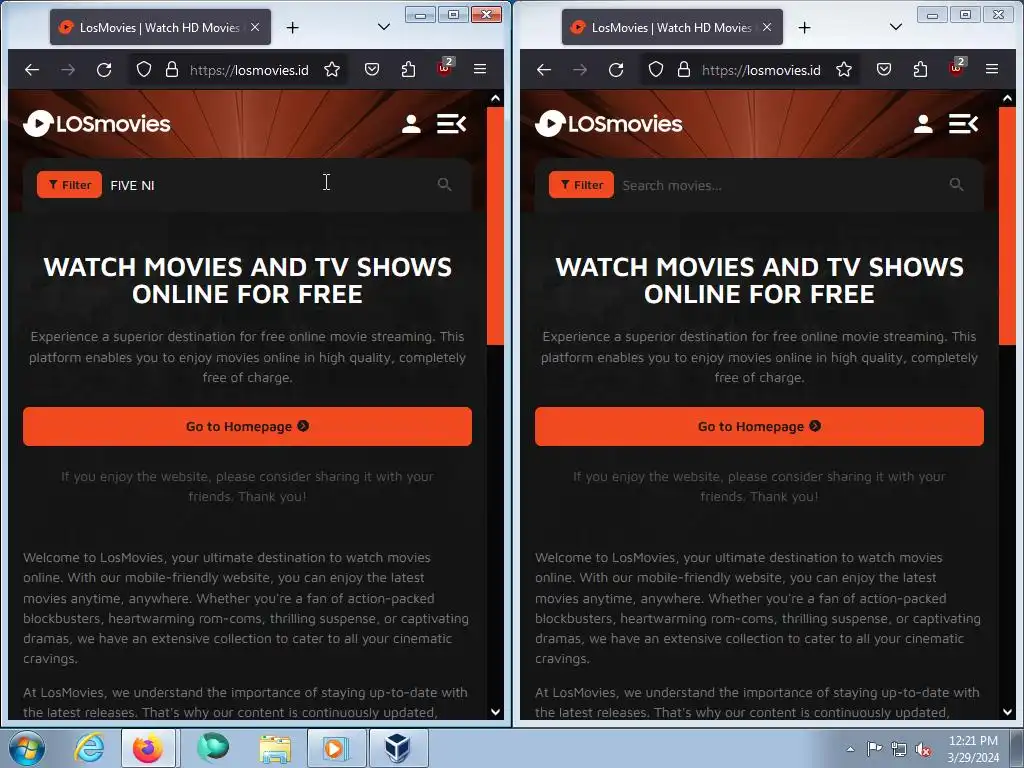The image size is (1024, 768).
Task: Expand list all tabs chevron in left window
Action: tap(384, 27)
